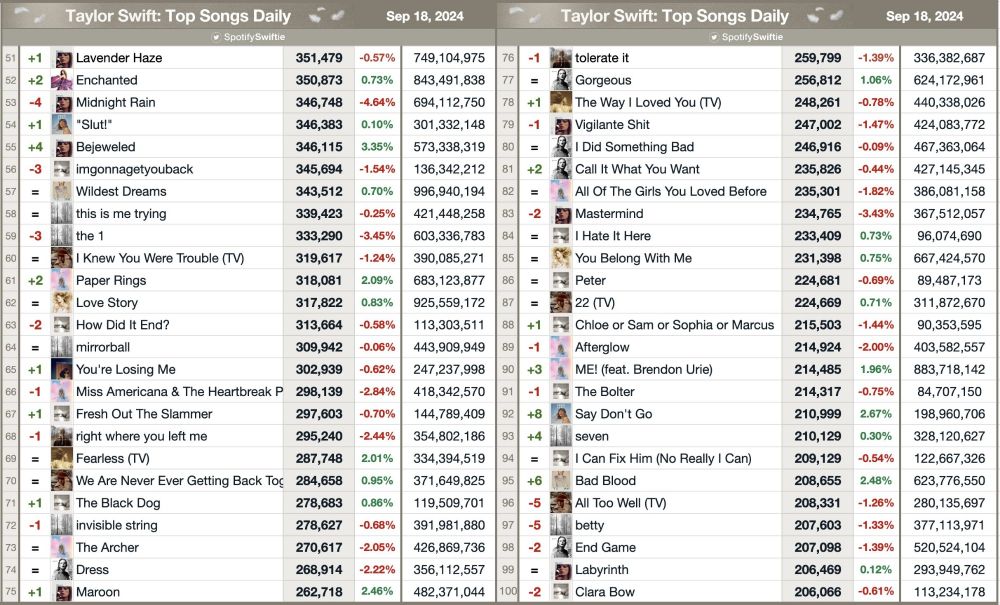Select the song title Call It What You Want
Image resolution: width=1000 pixels, height=605 pixels.
637,170
